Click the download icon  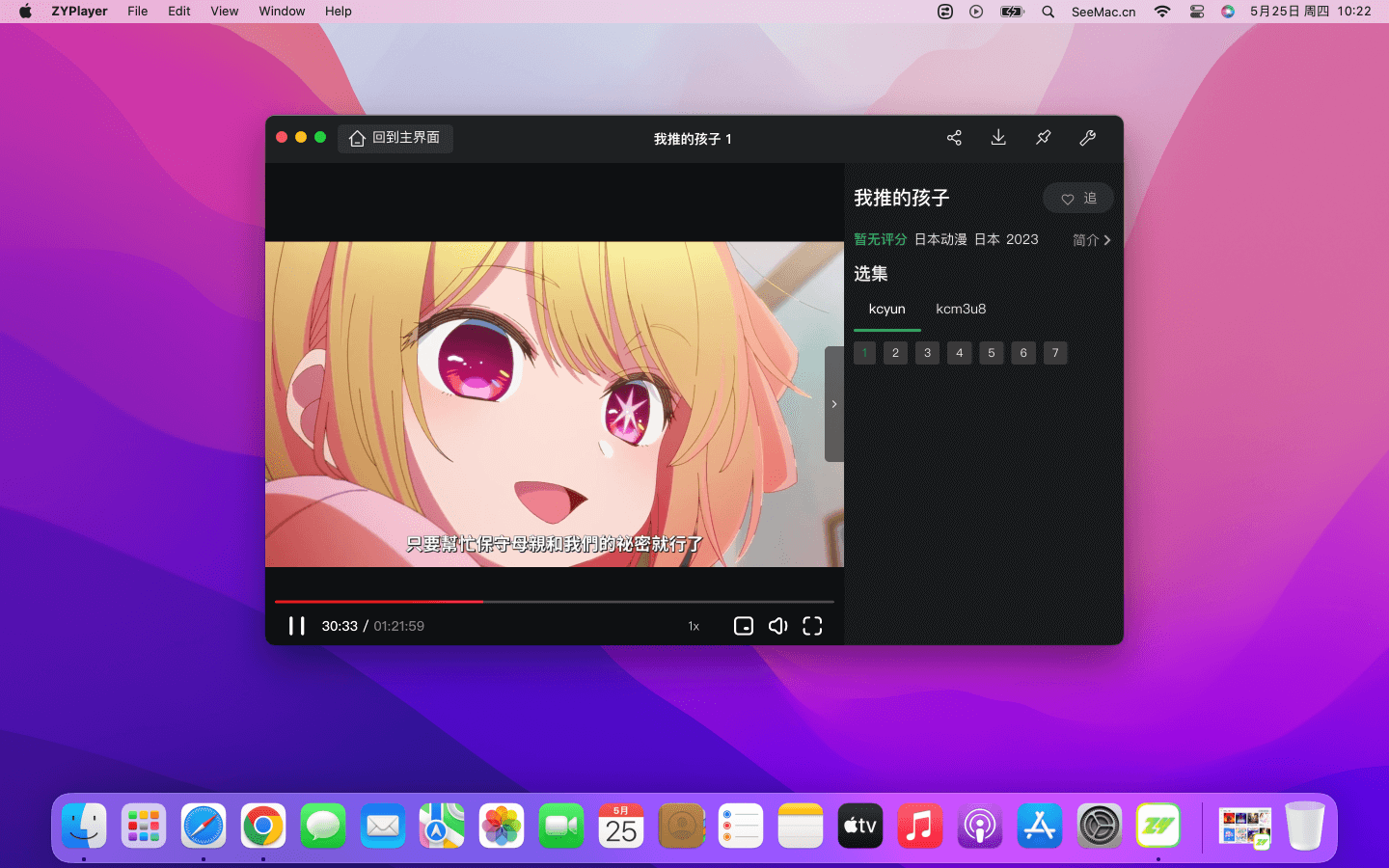coord(998,138)
